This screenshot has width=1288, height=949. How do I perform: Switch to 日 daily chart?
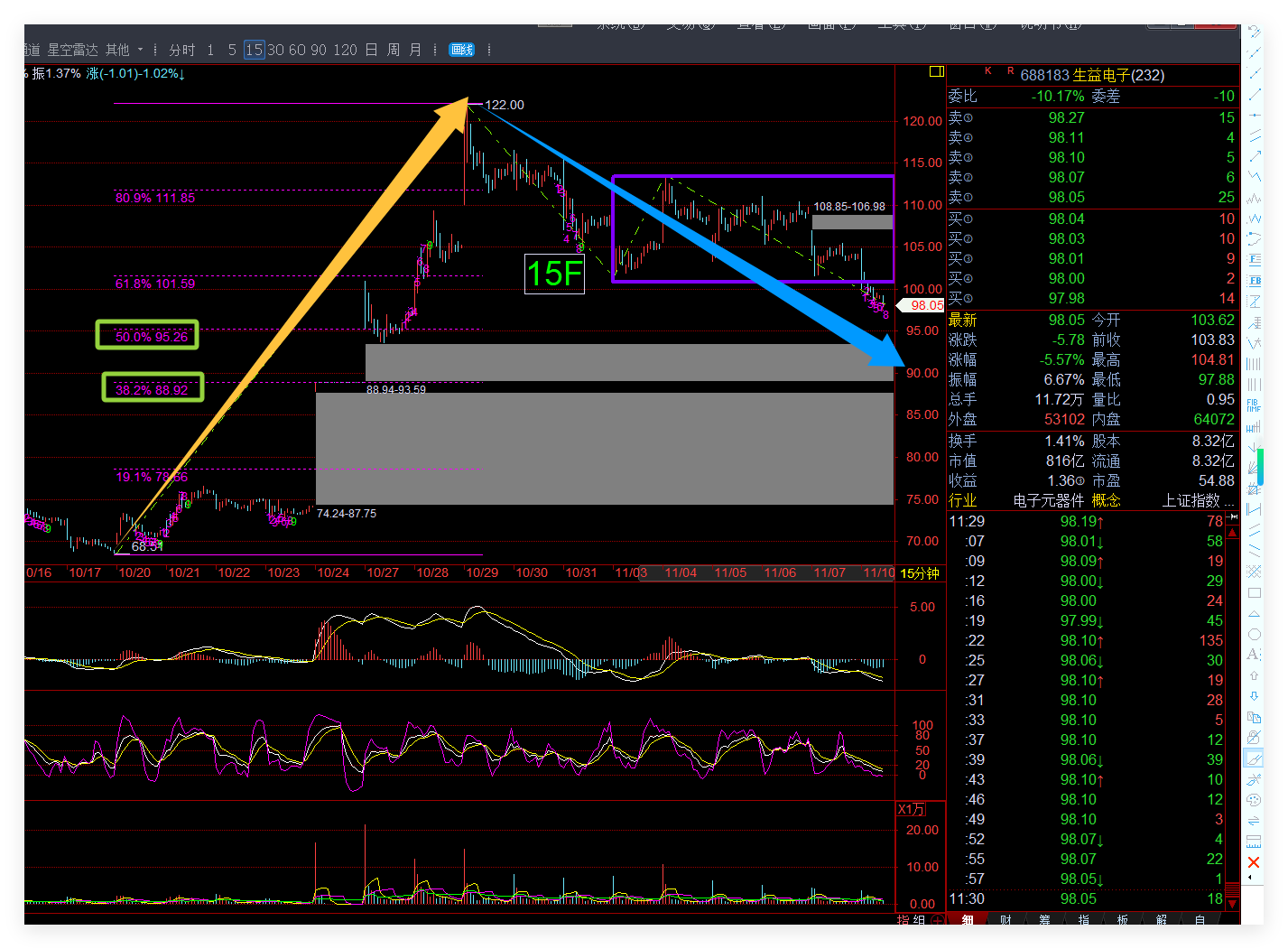(371, 50)
